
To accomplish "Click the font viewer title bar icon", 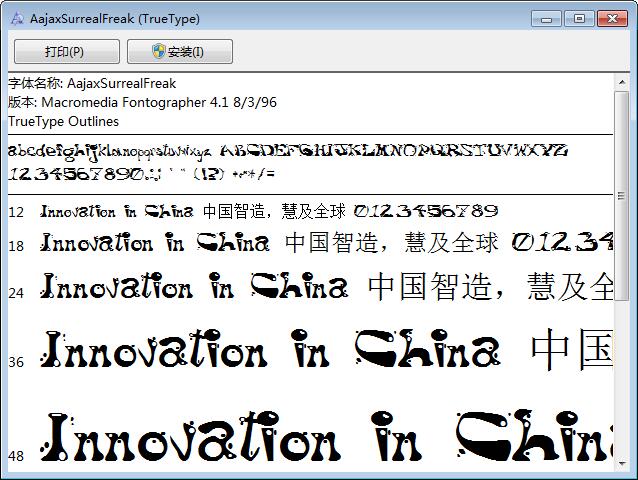I will (17, 19).
